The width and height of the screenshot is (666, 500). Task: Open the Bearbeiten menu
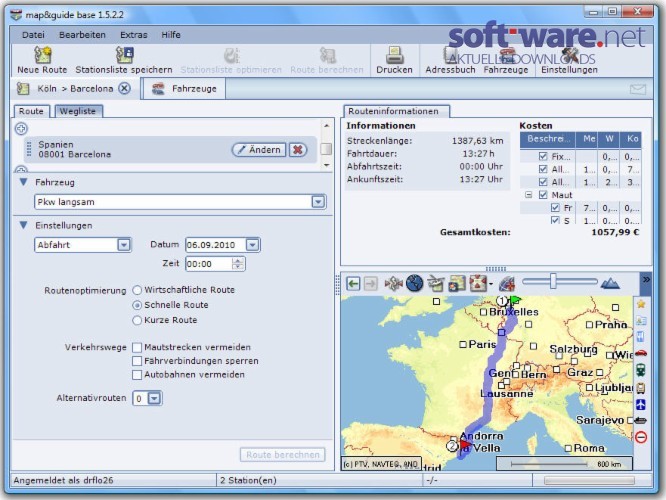pos(82,35)
